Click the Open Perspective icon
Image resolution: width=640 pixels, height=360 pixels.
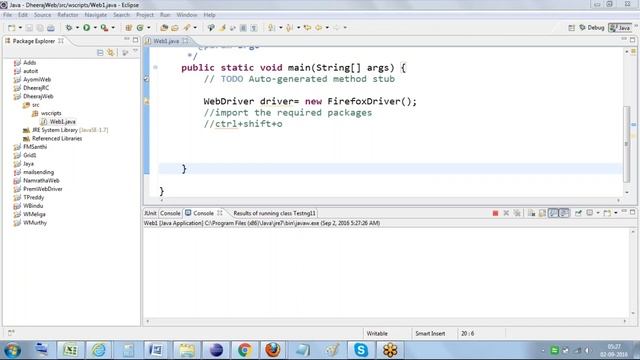pos(571,28)
